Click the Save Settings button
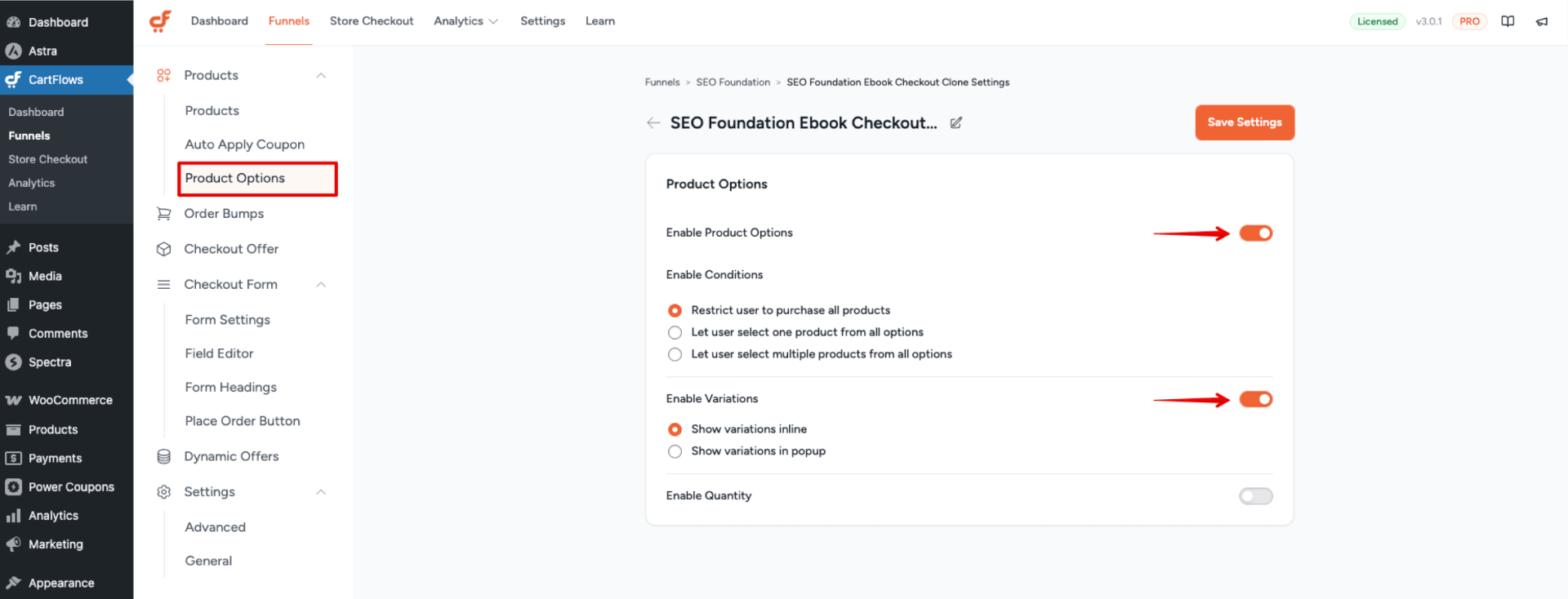 (1245, 122)
